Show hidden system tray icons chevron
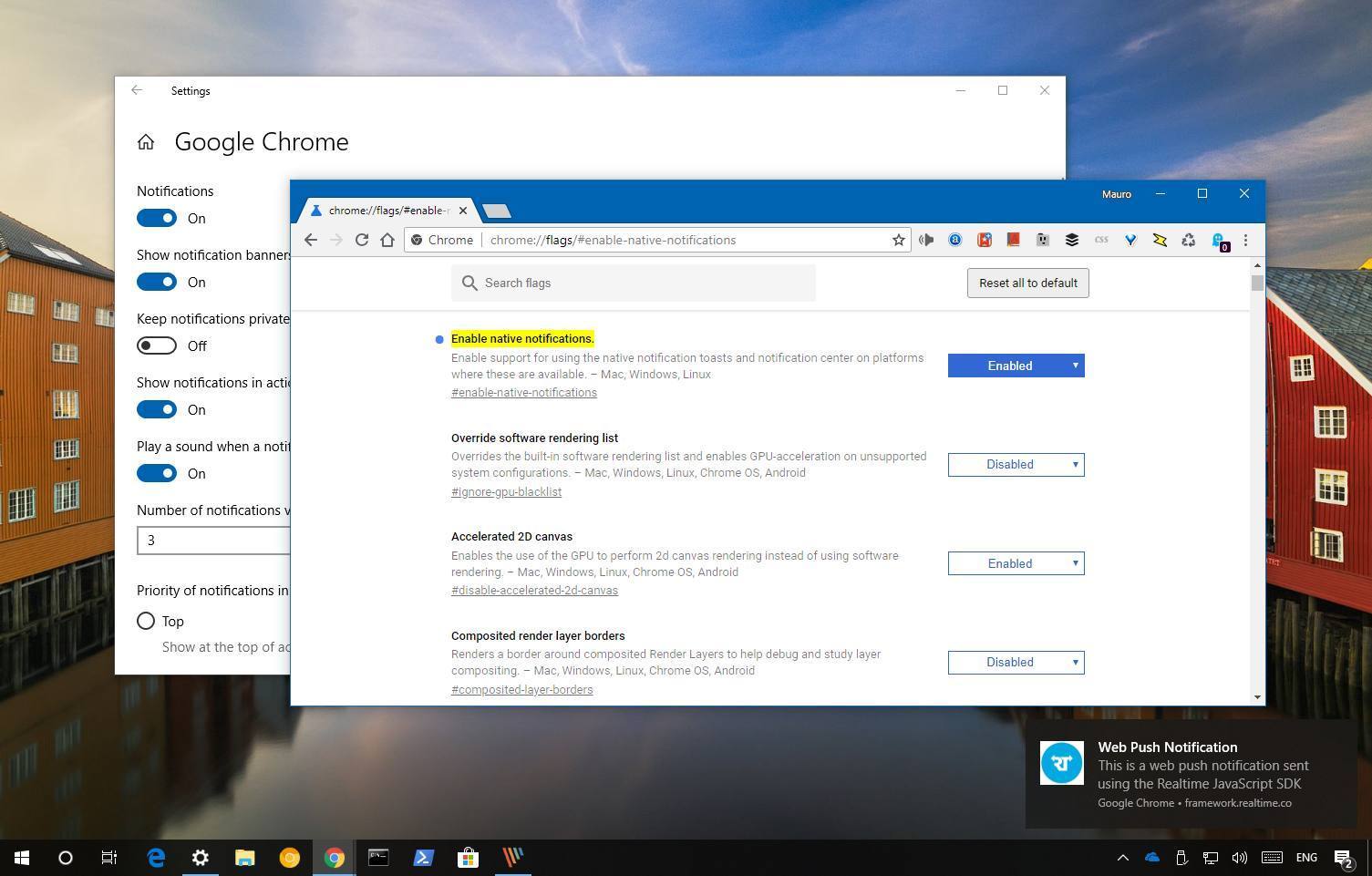 click(x=1123, y=858)
